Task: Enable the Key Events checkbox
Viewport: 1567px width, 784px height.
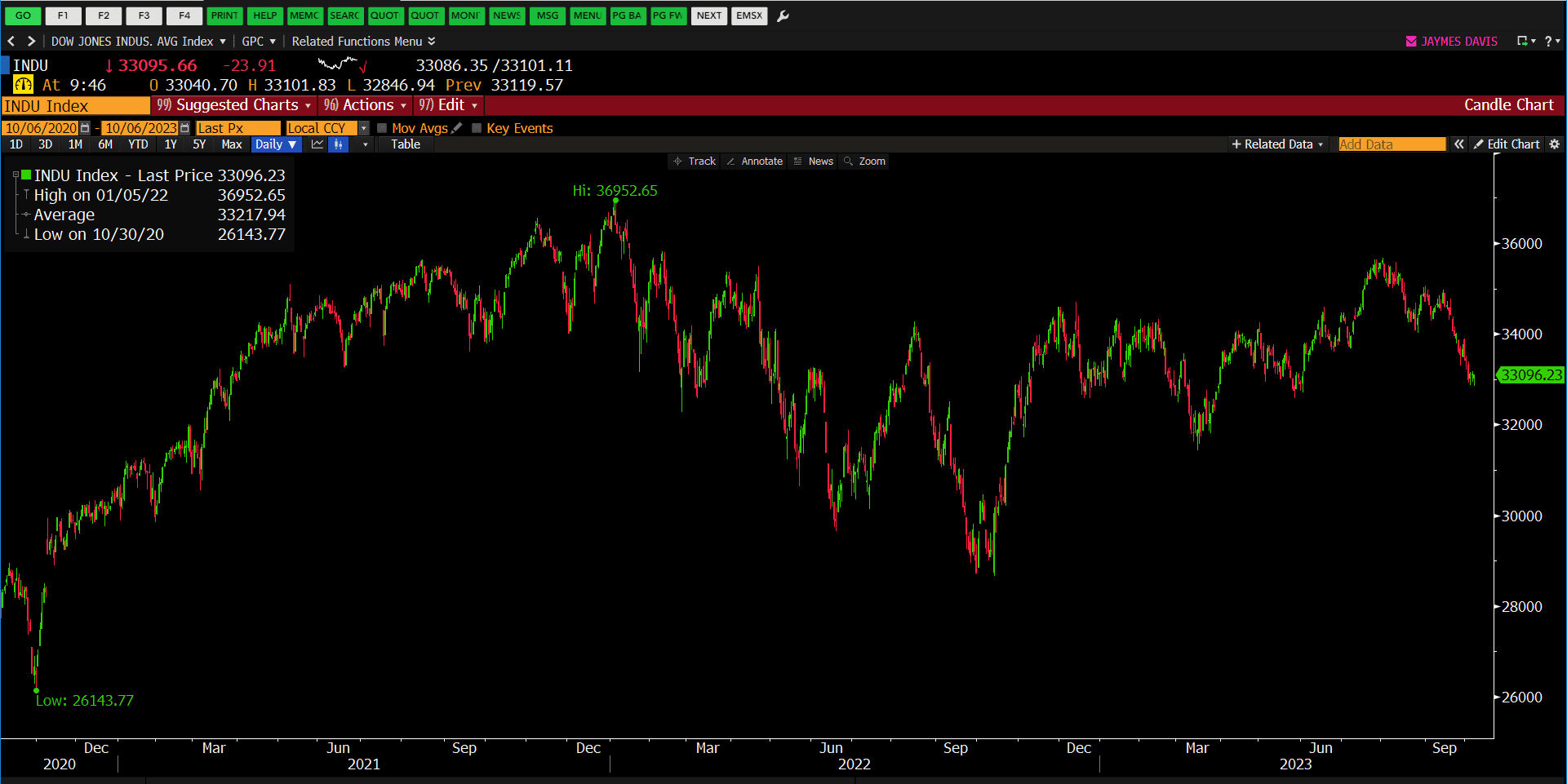Action: pos(477,128)
